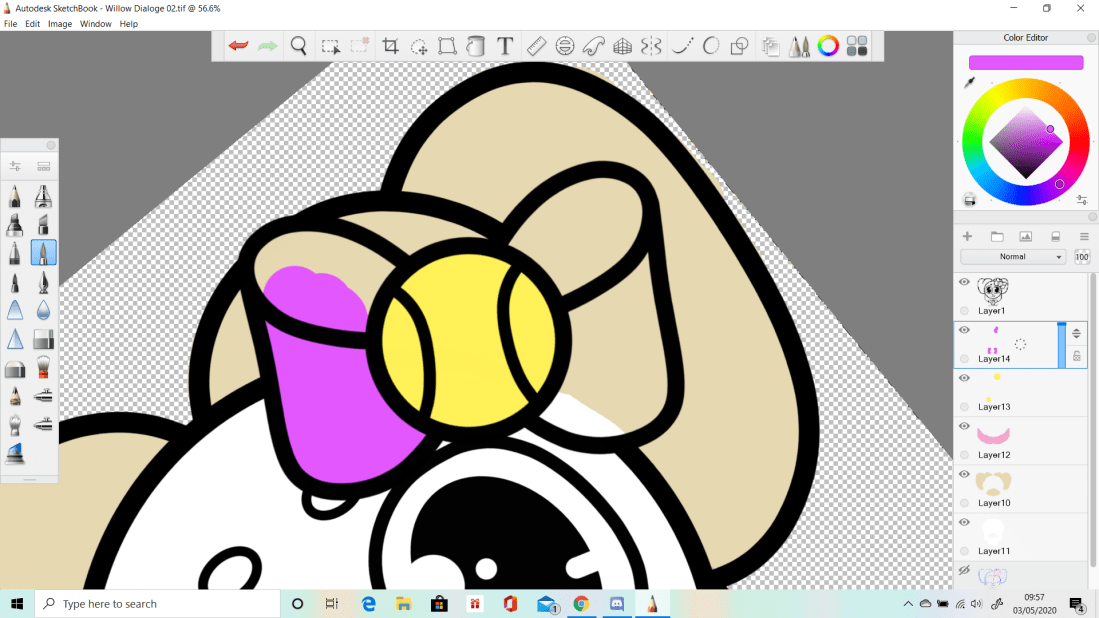The image size is (1099, 618).
Task: Select the Pencil brush in the brush palette
Action: pos(14,197)
